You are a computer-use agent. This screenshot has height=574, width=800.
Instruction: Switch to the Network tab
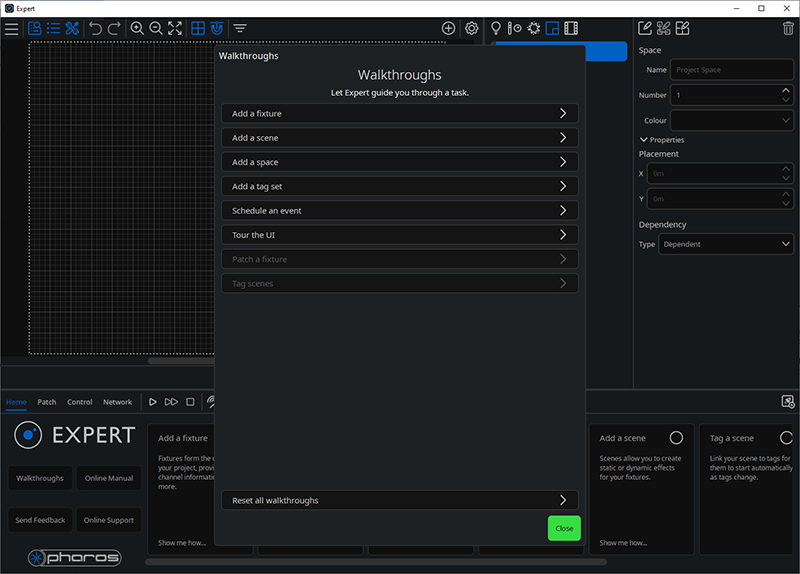click(x=117, y=402)
